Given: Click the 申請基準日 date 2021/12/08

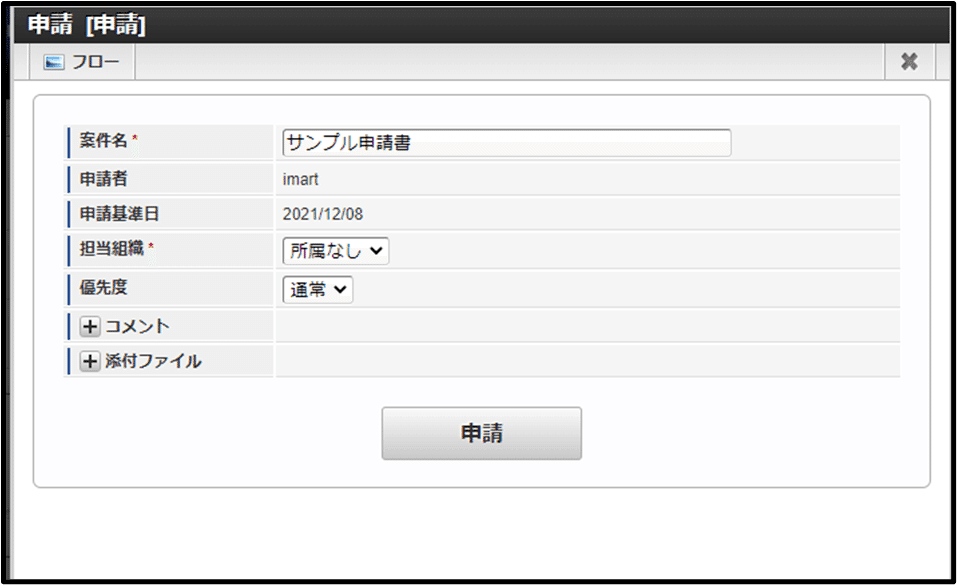Looking at the screenshot, I should (325, 214).
